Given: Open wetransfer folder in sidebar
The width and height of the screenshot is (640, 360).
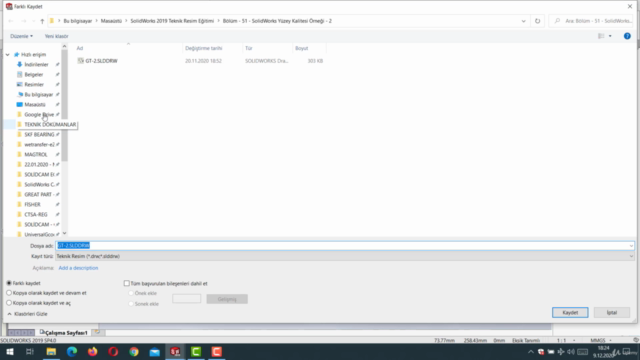Looking at the screenshot, I should (x=39, y=144).
